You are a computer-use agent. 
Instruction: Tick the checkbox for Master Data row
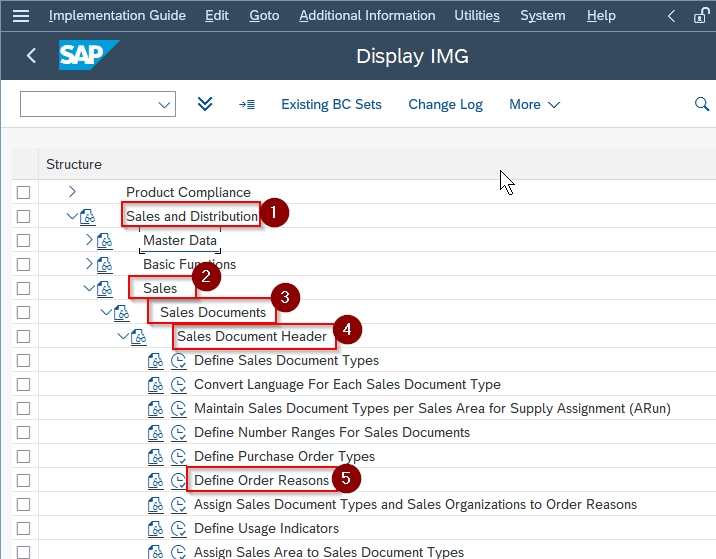pos(23,241)
